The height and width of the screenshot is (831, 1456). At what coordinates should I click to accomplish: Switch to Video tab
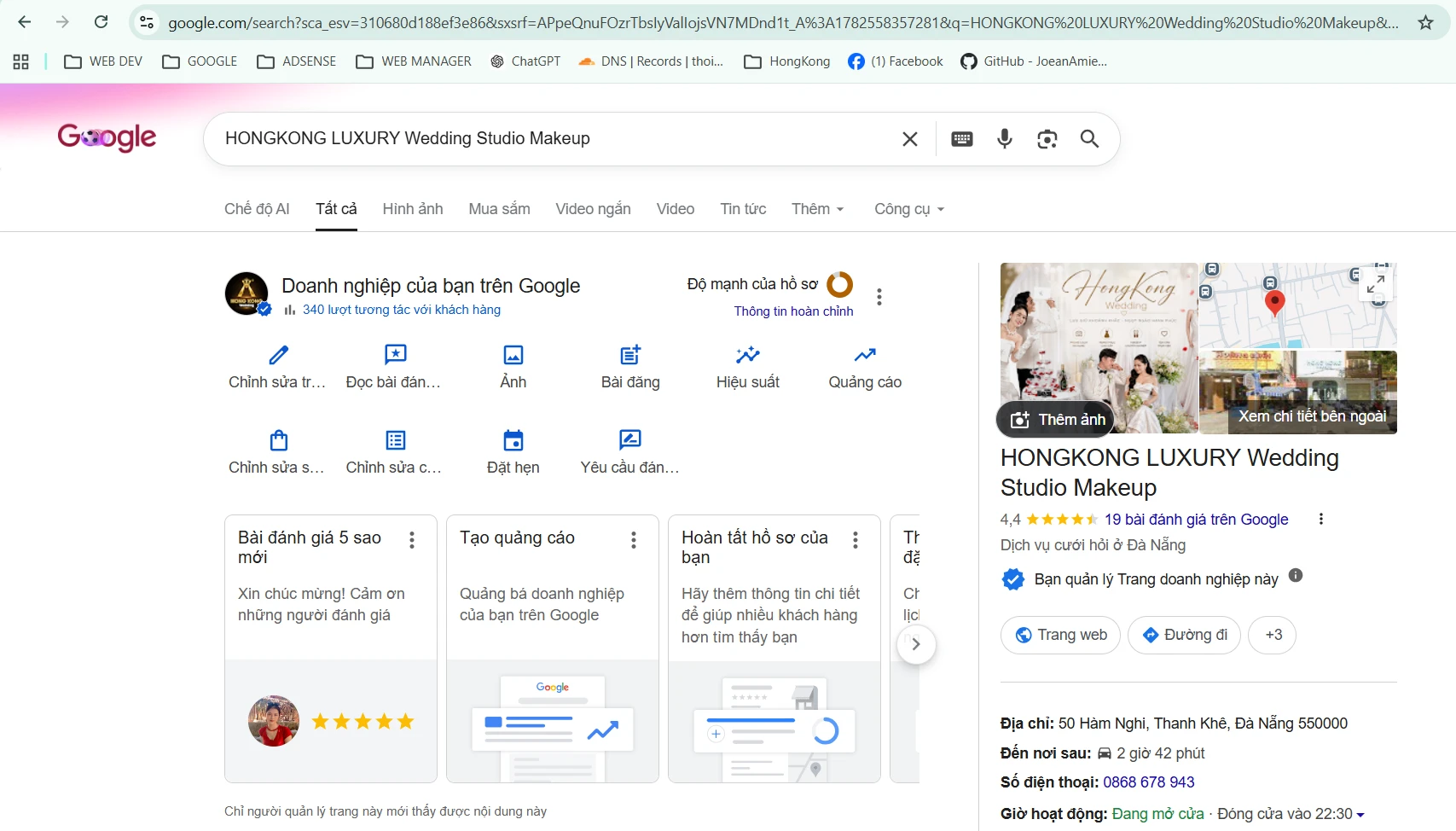(x=676, y=209)
